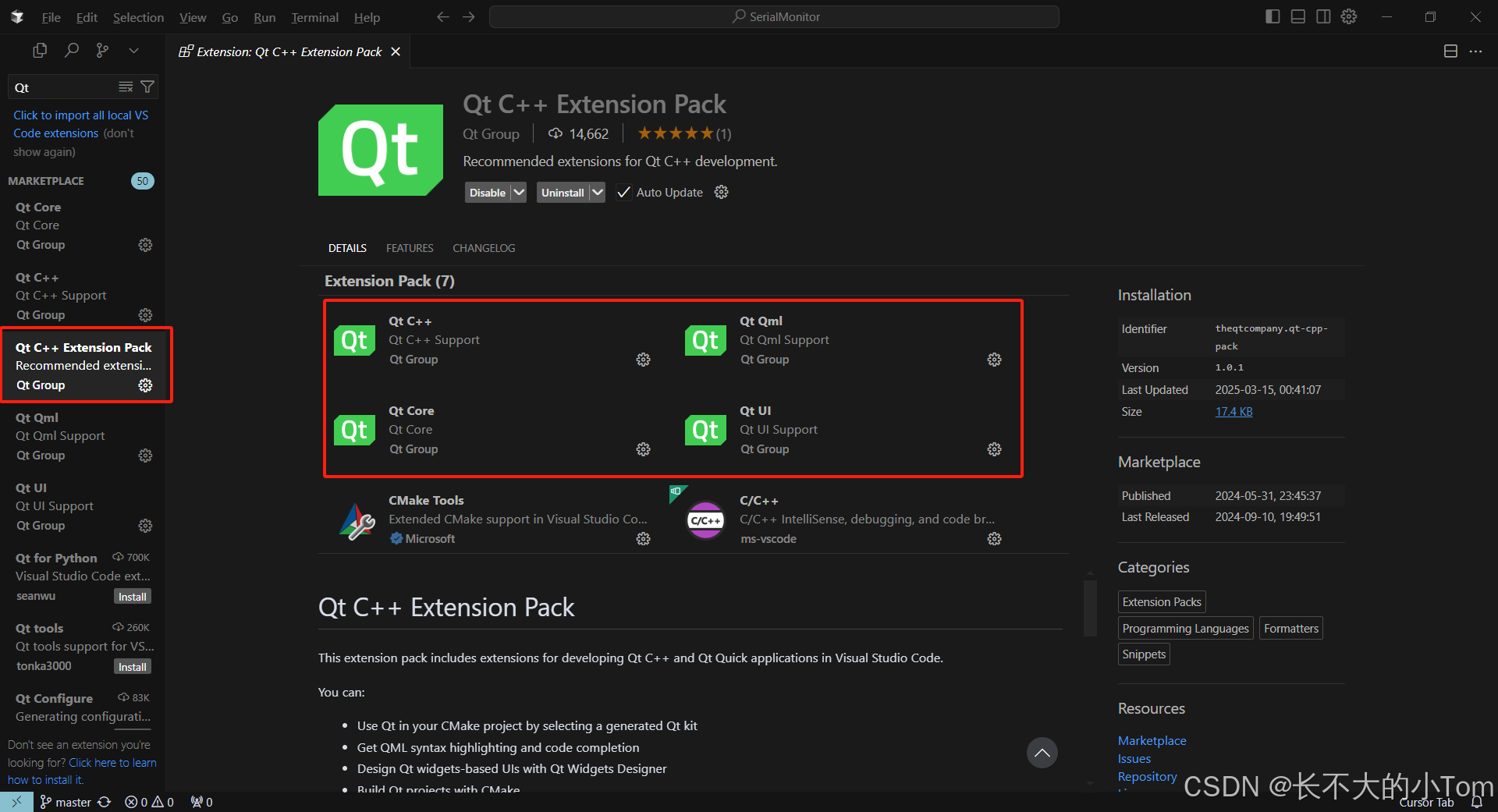
Task: Click the 17.4 KB size link
Action: 1234,412
